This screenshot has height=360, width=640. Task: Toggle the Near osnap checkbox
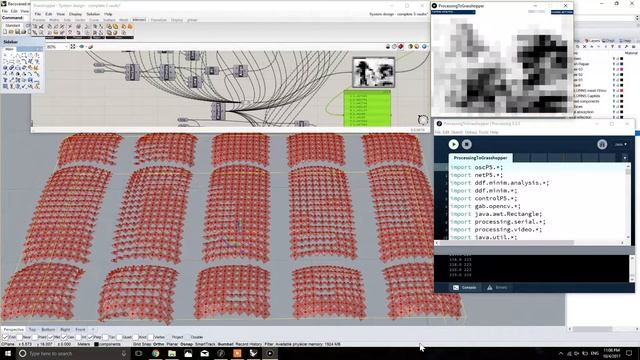(x=19, y=337)
